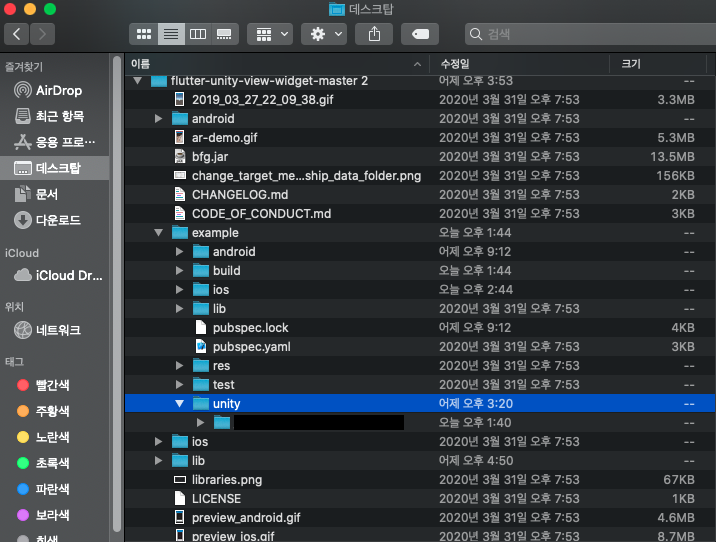Select the LICENSE file icon
716x542 pixels.
coord(180,499)
